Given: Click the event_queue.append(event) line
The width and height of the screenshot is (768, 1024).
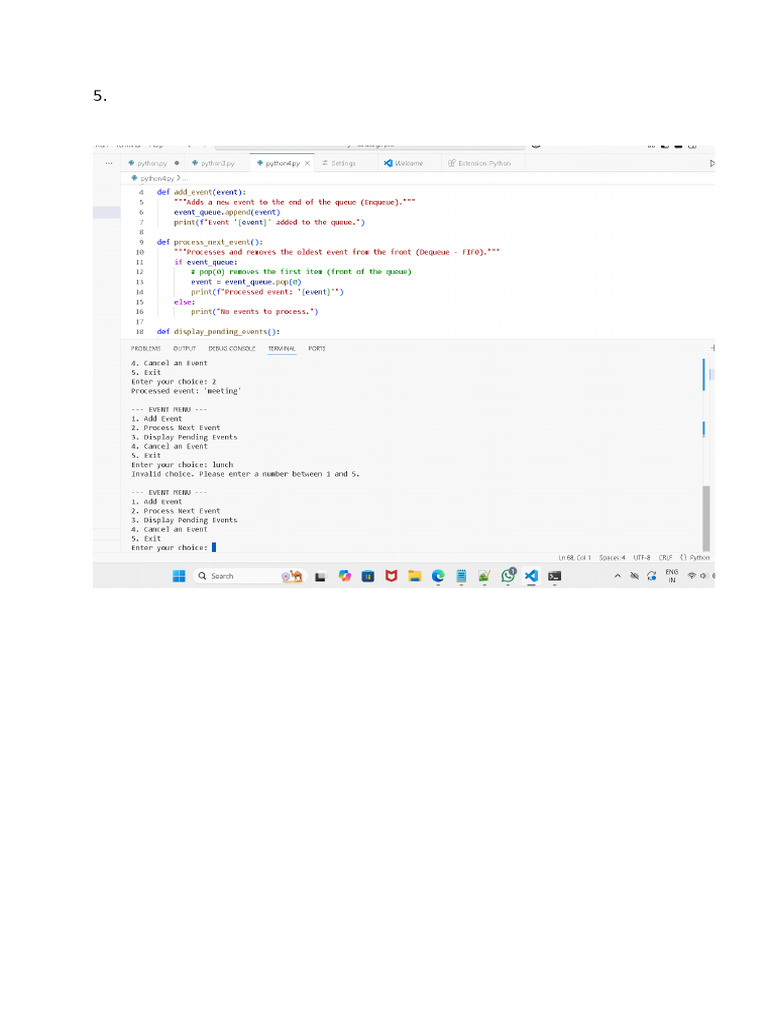Looking at the screenshot, I should pos(227,212).
